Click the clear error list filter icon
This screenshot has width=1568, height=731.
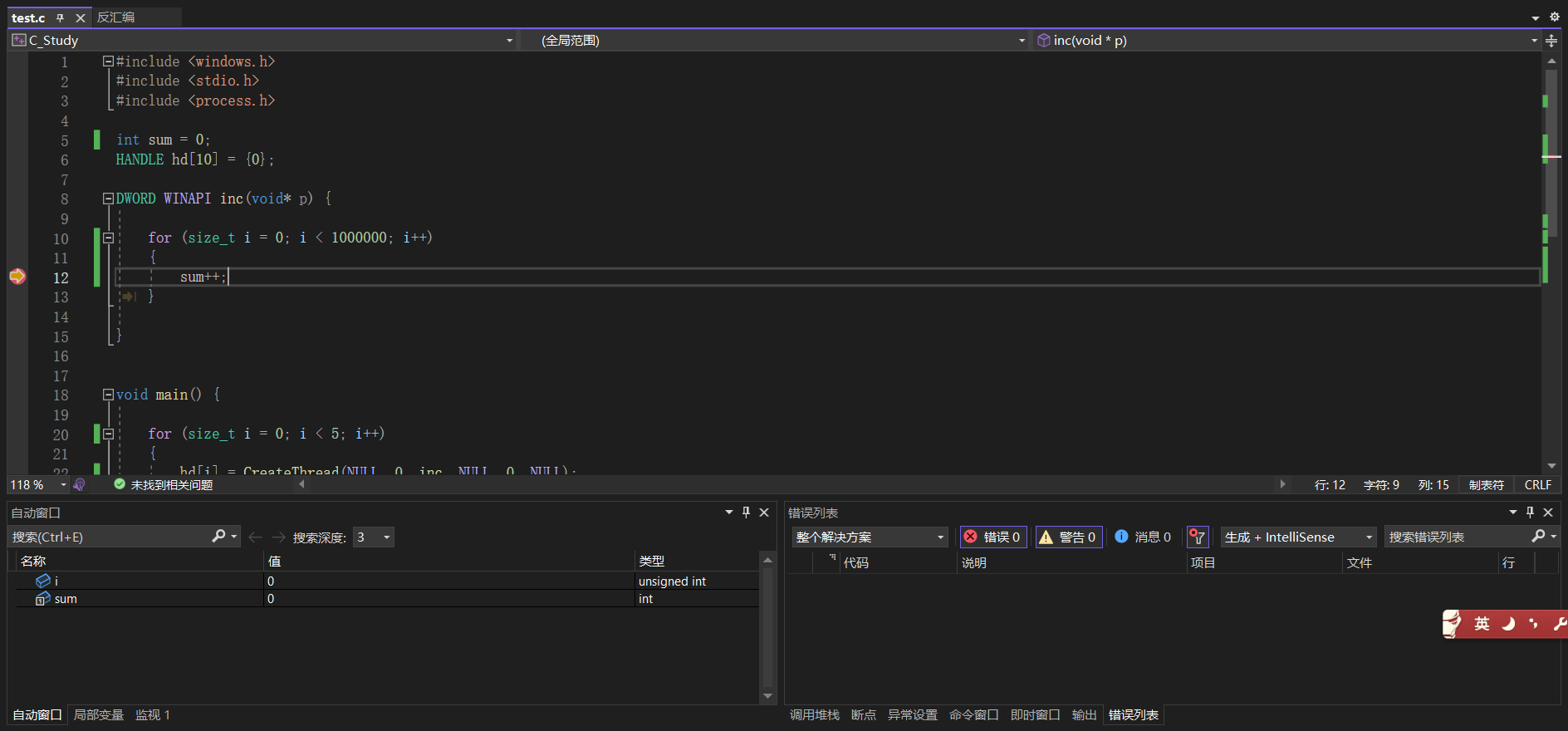pos(1197,537)
